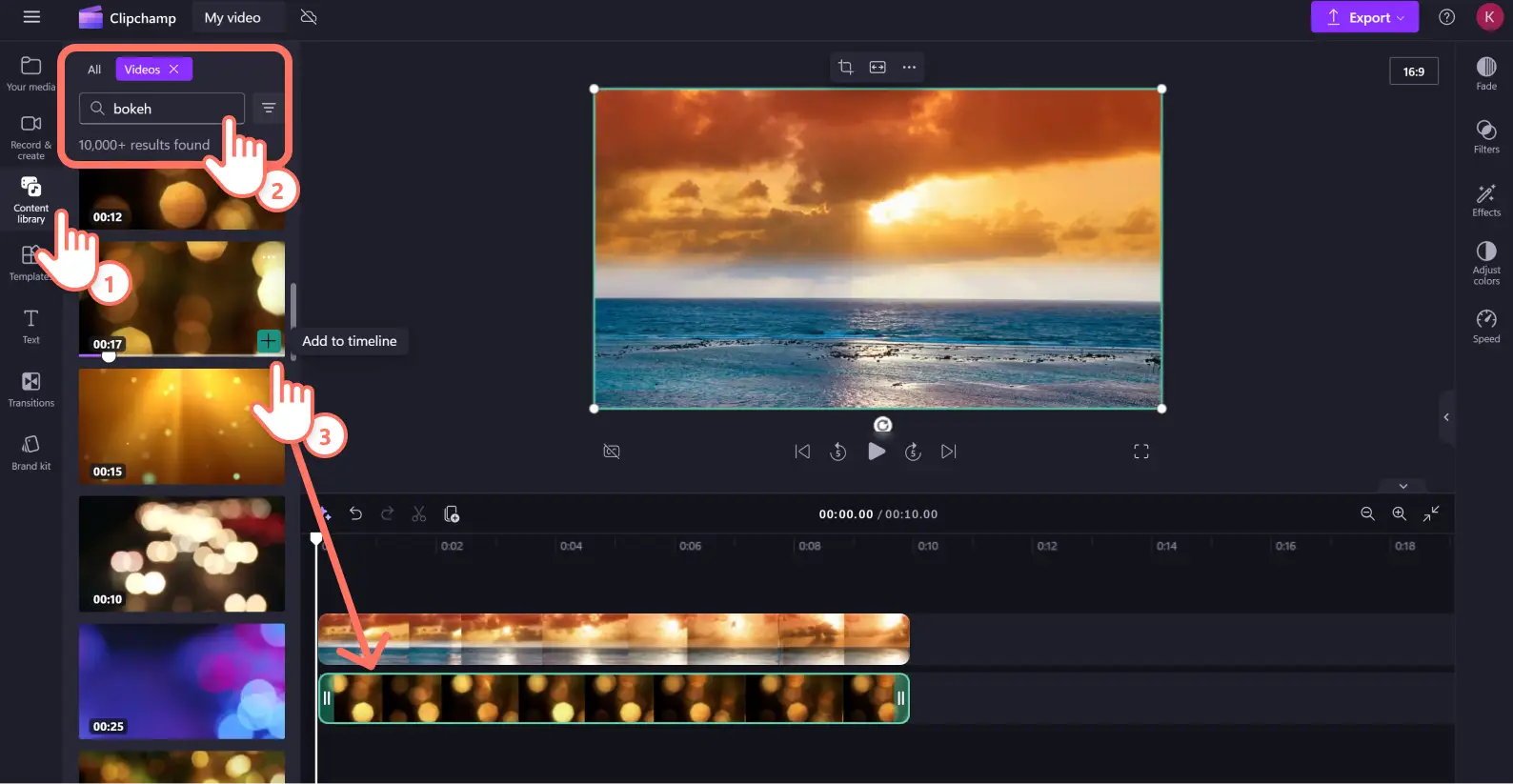Open the 16:9 aspect ratio selector
Image resolution: width=1513 pixels, height=784 pixels.
pyautogui.click(x=1414, y=71)
